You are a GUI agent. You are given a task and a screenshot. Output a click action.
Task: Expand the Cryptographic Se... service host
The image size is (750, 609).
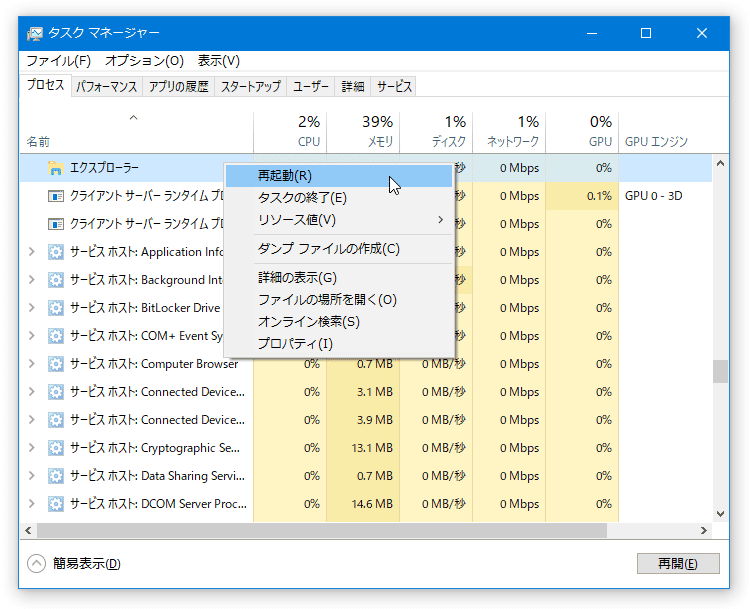[32, 448]
